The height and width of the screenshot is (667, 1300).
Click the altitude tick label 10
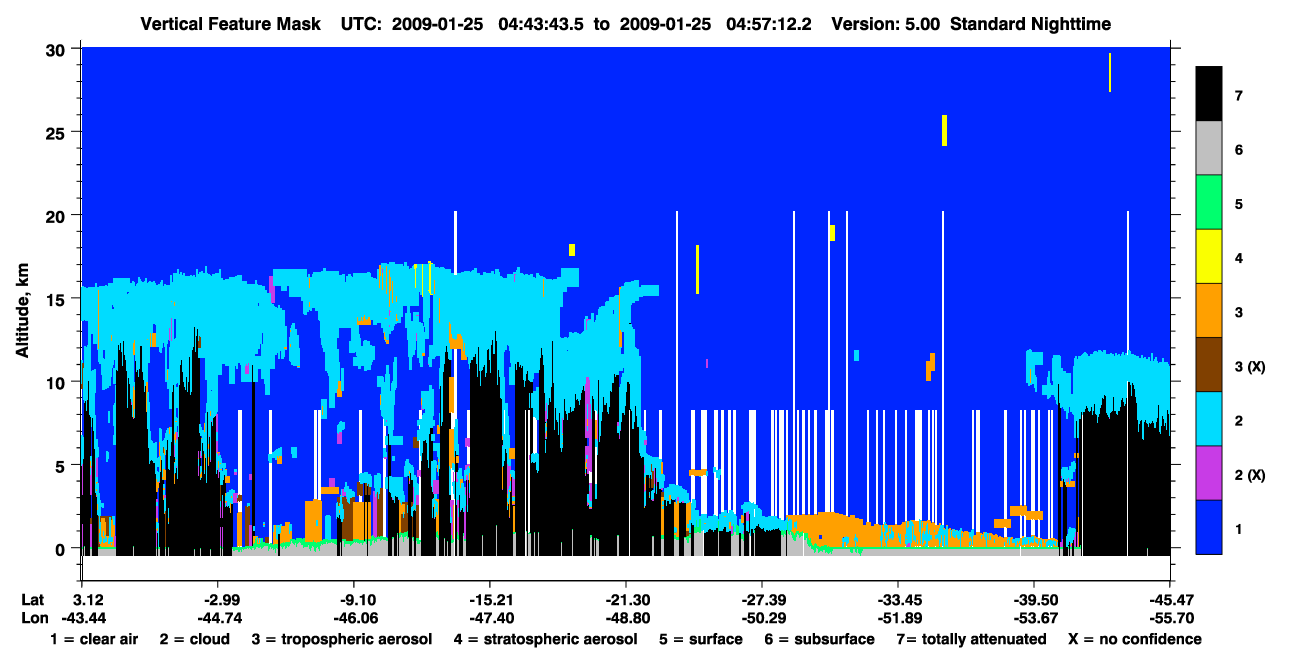click(58, 382)
